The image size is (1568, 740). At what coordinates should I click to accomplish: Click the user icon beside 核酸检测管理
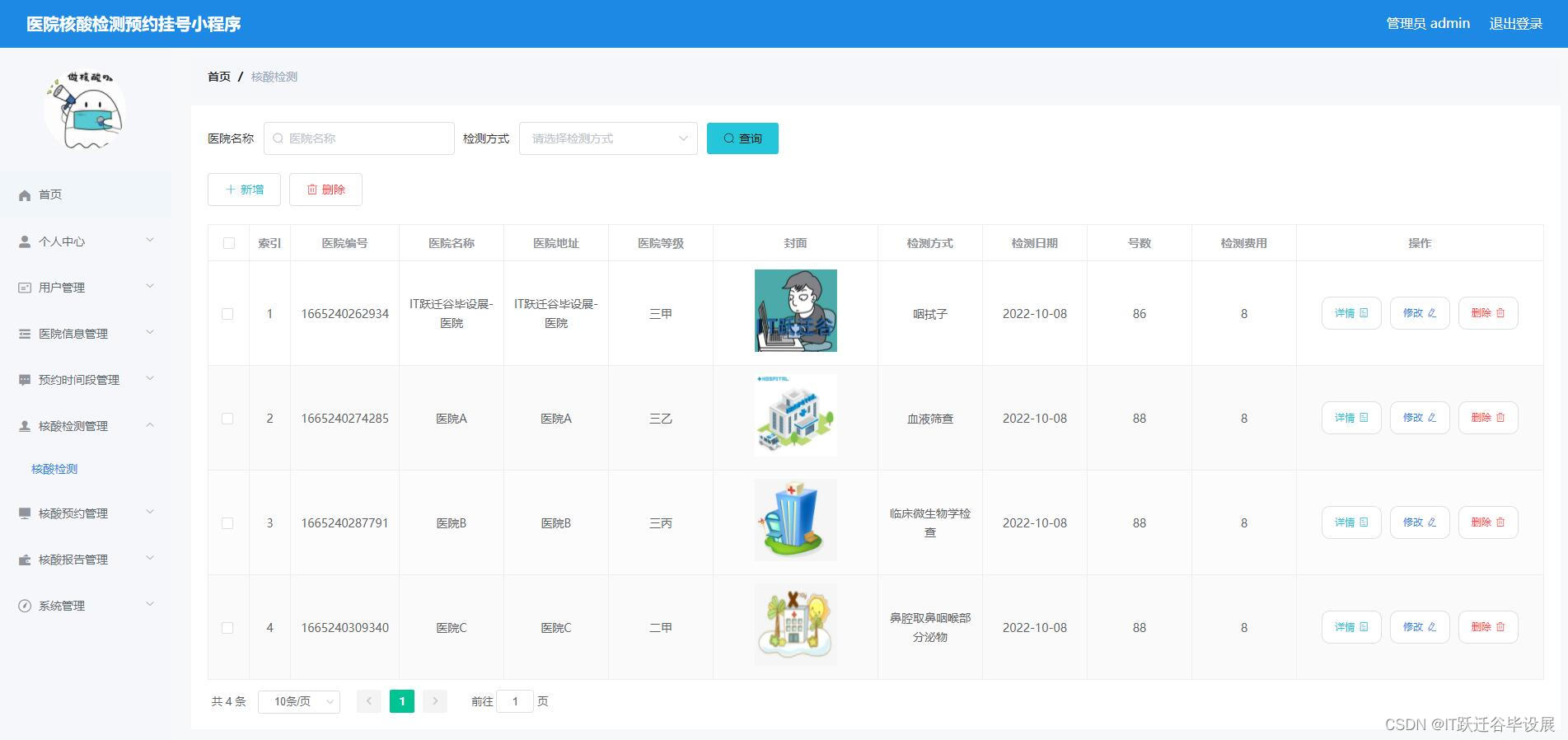(x=25, y=426)
